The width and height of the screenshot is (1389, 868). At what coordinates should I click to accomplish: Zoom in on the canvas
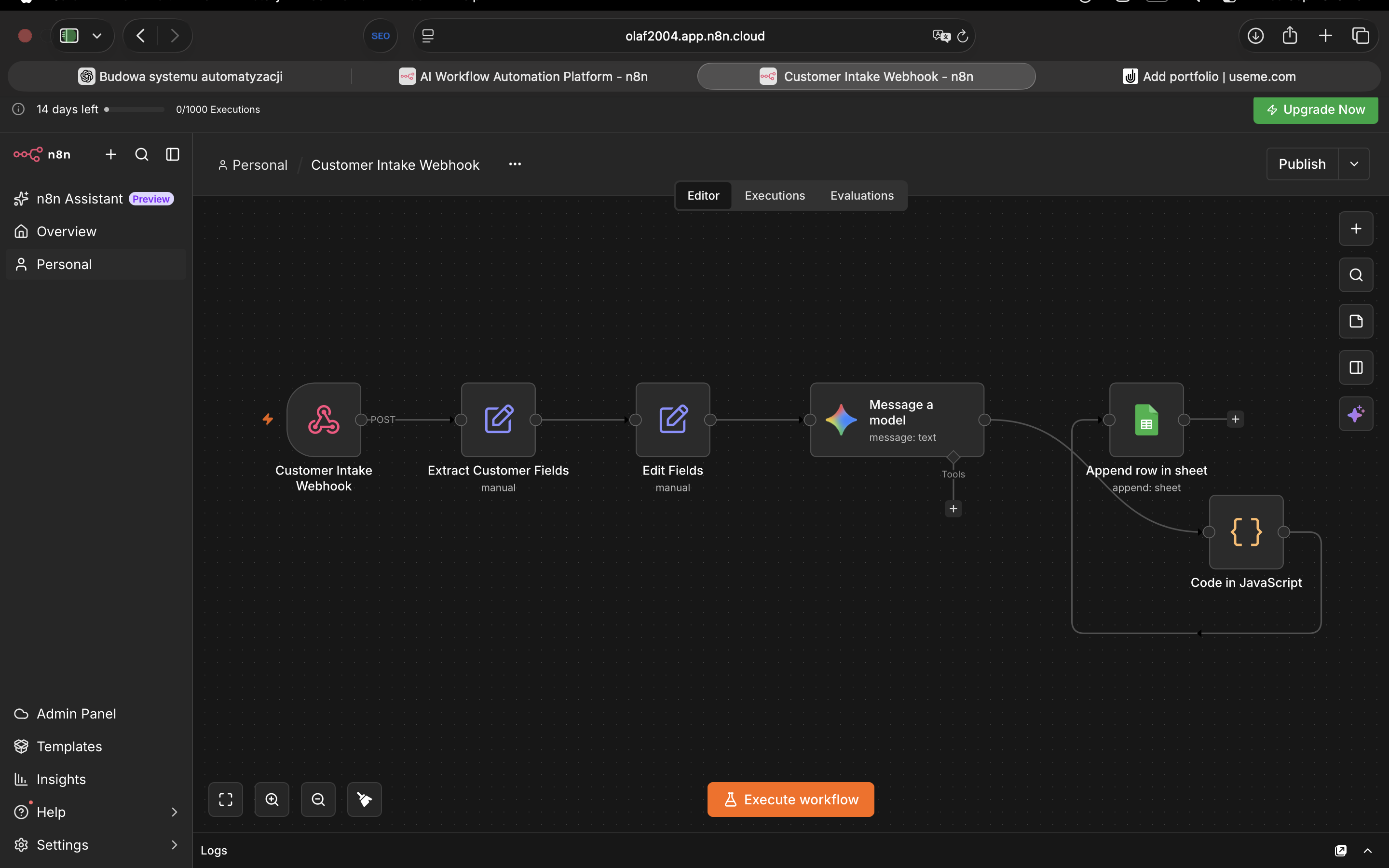tap(272, 799)
